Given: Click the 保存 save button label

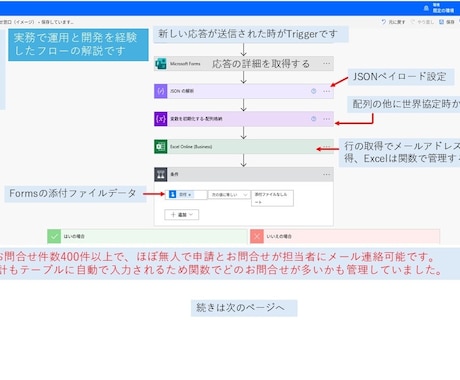Looking at the screenshot, I should [x=450, y=22].
